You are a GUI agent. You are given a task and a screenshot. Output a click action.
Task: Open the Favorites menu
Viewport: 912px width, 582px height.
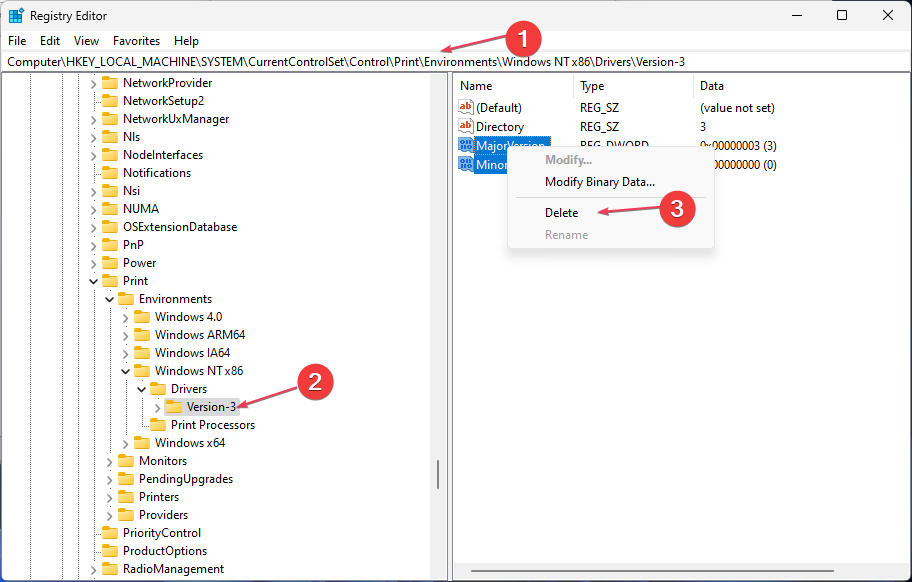(x=136, y=41)
